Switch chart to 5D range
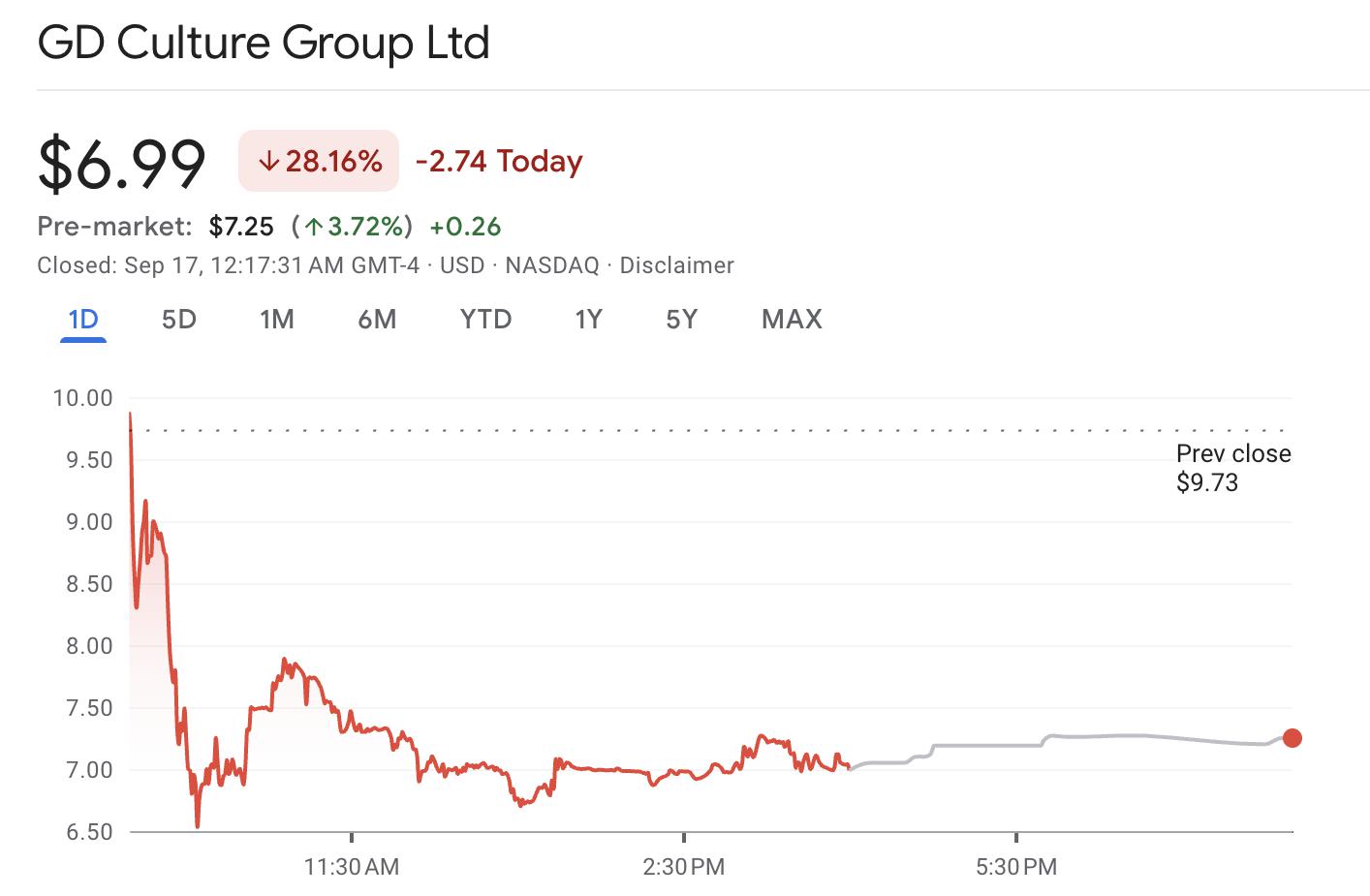This screenshot has width=1370, height=896. [179, 320]
